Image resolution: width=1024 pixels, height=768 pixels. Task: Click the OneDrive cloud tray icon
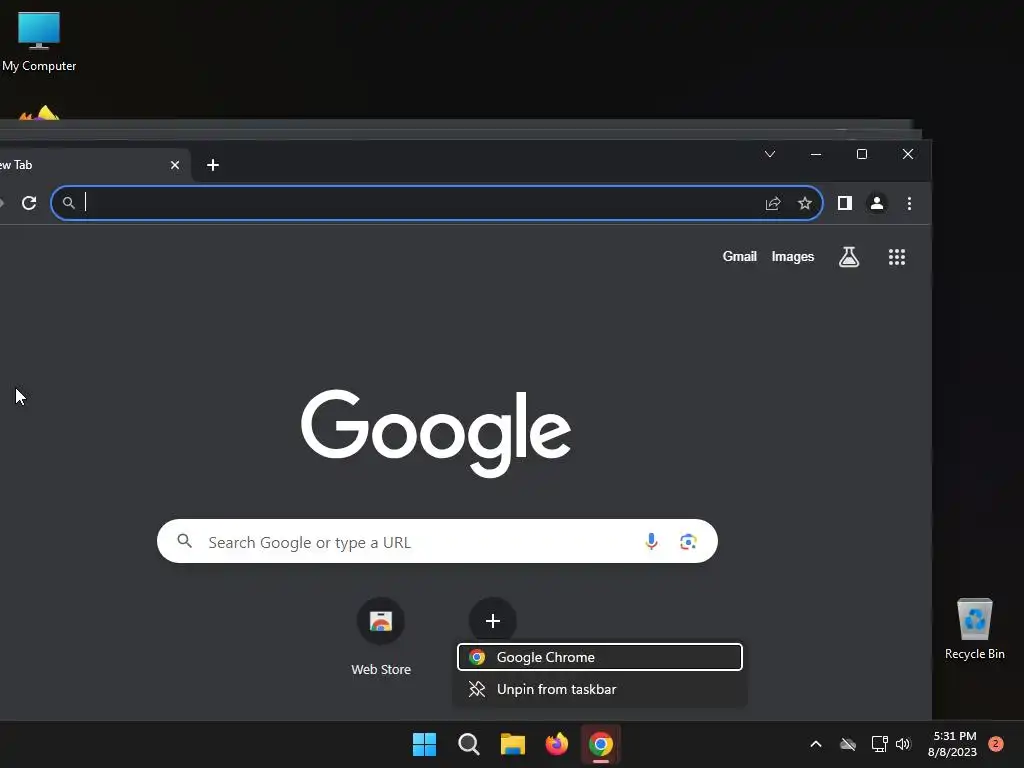[x=848, y=744]
